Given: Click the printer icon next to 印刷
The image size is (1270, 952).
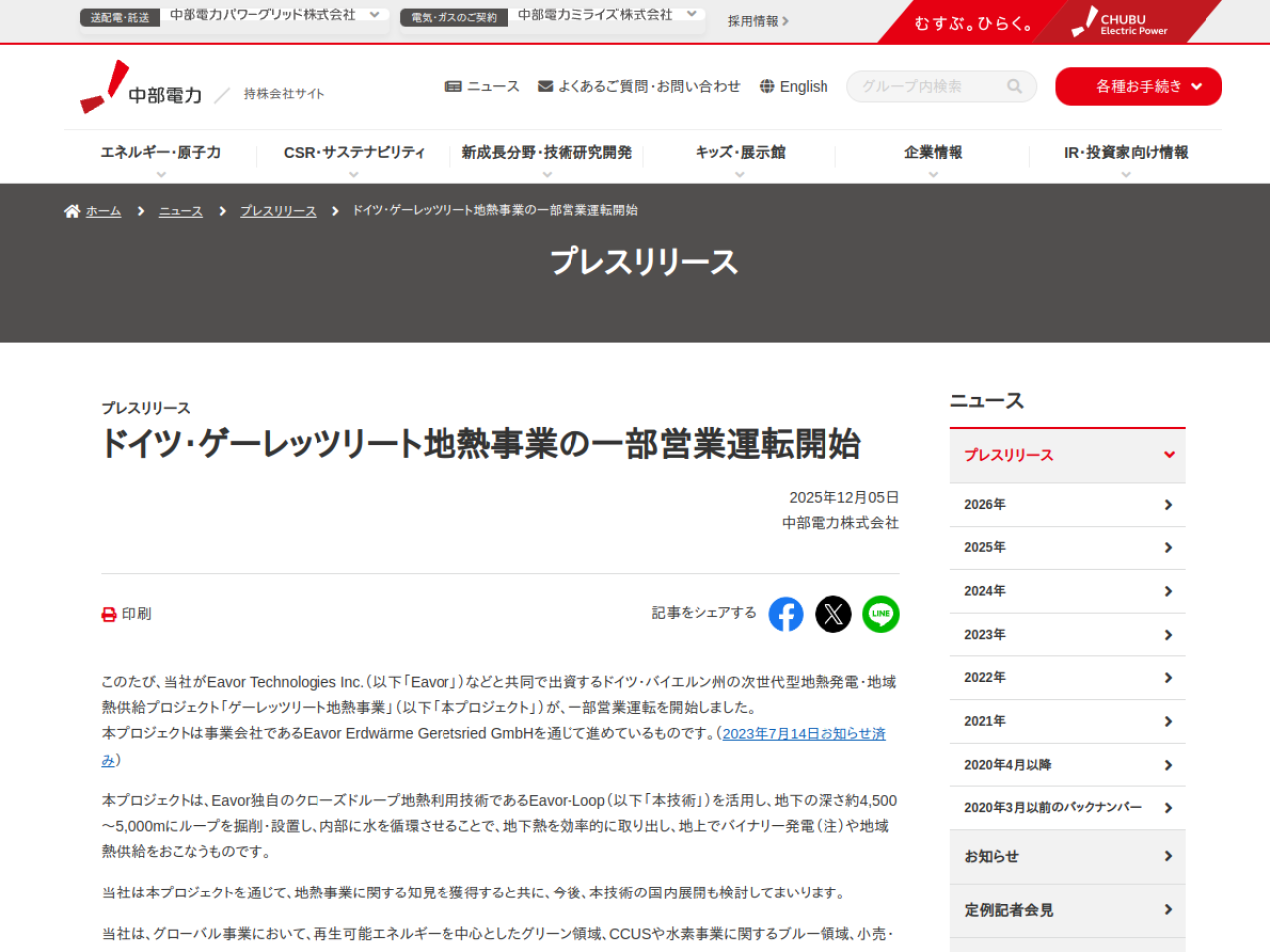Looking at the screenshot, I should 109,614.
